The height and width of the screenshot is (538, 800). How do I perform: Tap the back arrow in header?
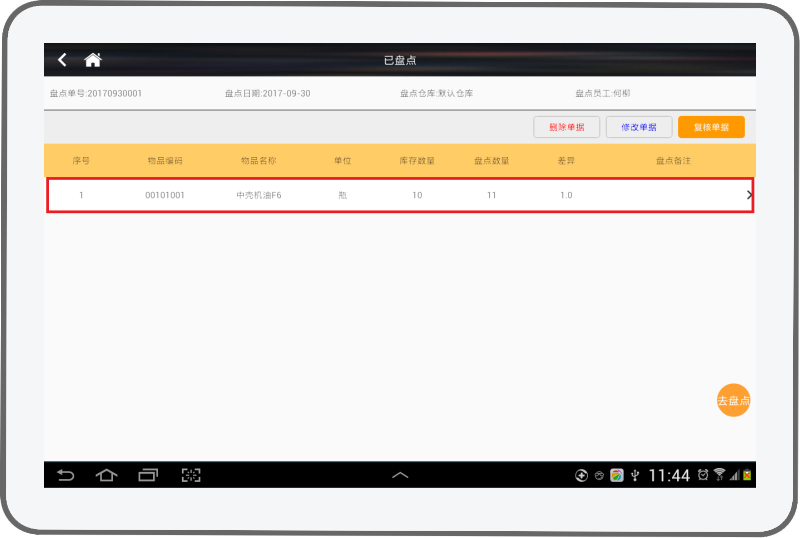click(x=62, y=60)
